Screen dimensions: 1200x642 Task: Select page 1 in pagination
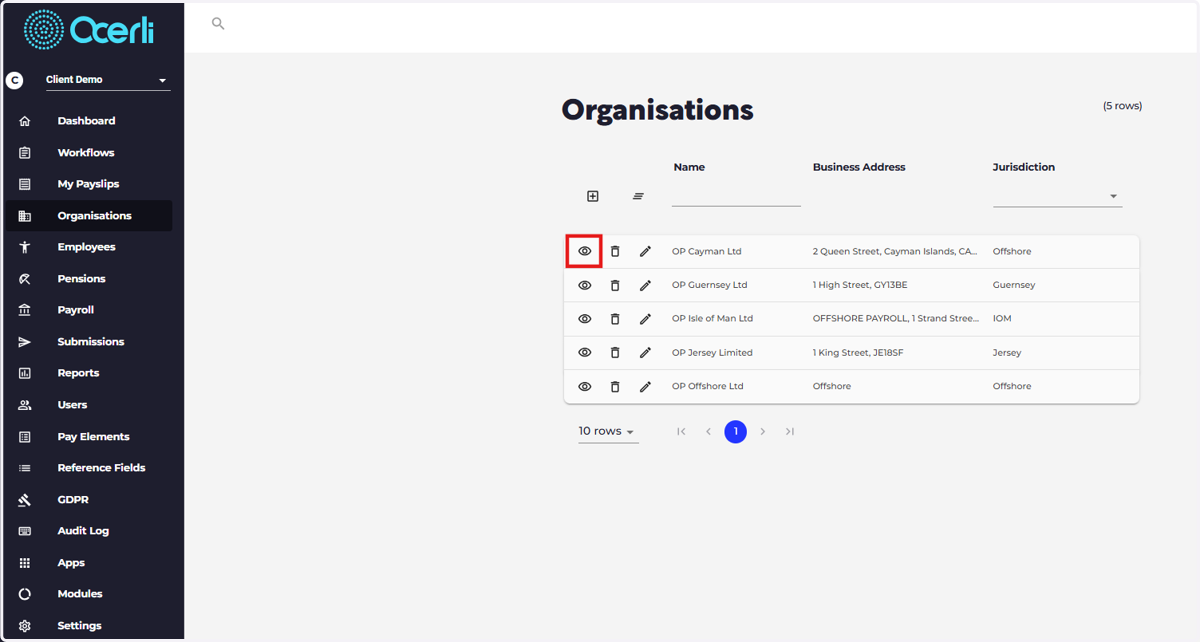736,432
